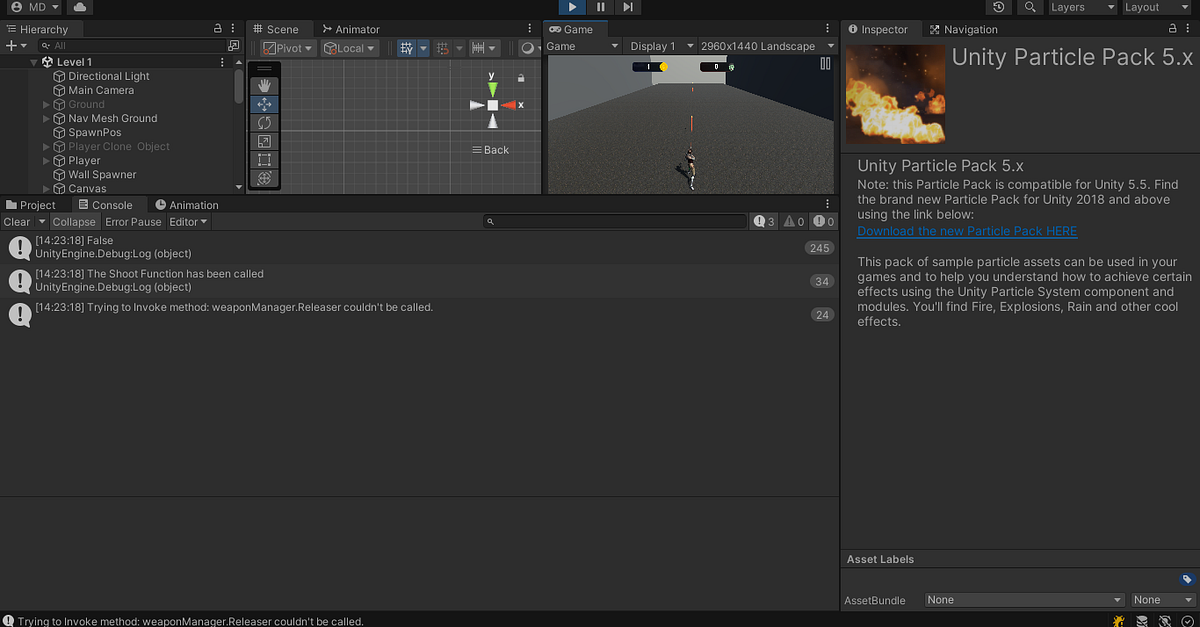Select the Scale tool
The height and width of the screenshot is (627, 1200).
pos(264,141)
